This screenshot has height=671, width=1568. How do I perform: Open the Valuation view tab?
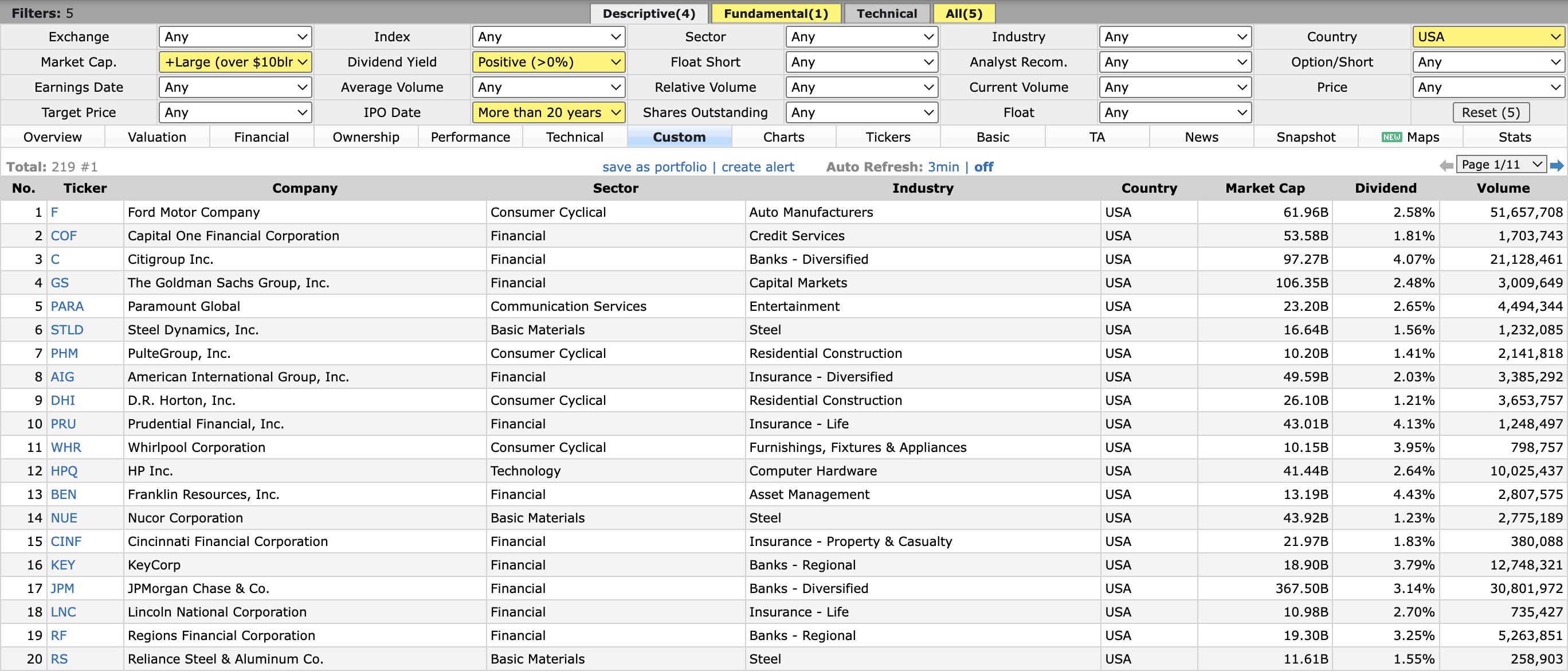coord(157,137)
